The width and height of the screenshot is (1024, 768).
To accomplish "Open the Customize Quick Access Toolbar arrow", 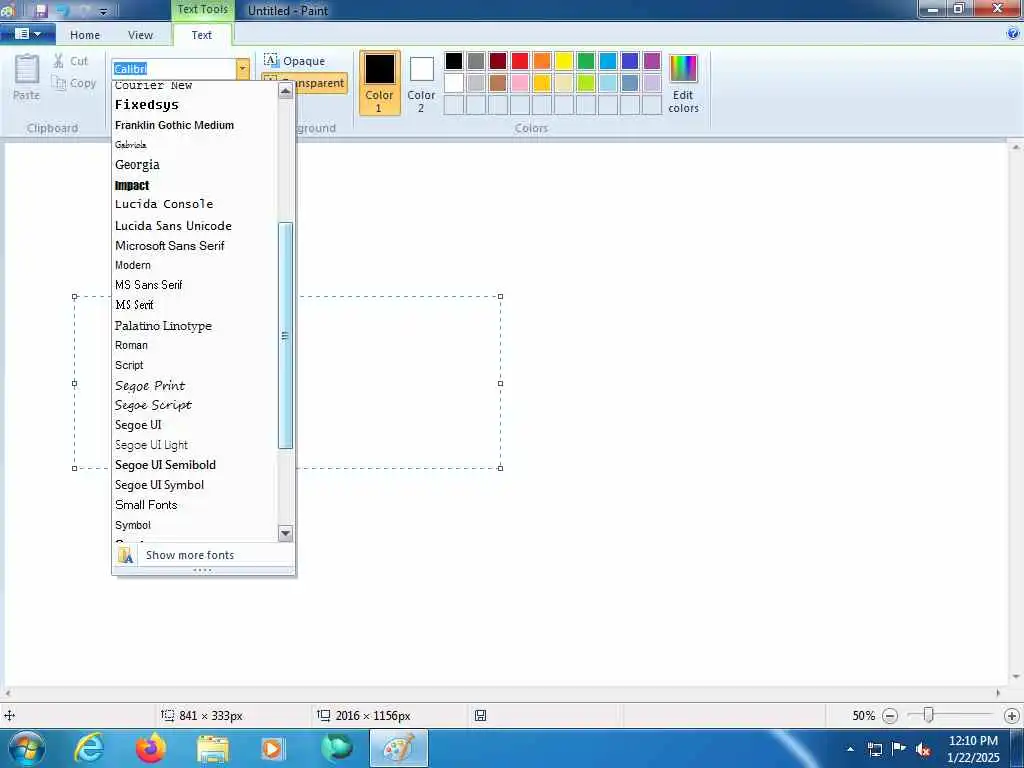I will pos(103,12).
